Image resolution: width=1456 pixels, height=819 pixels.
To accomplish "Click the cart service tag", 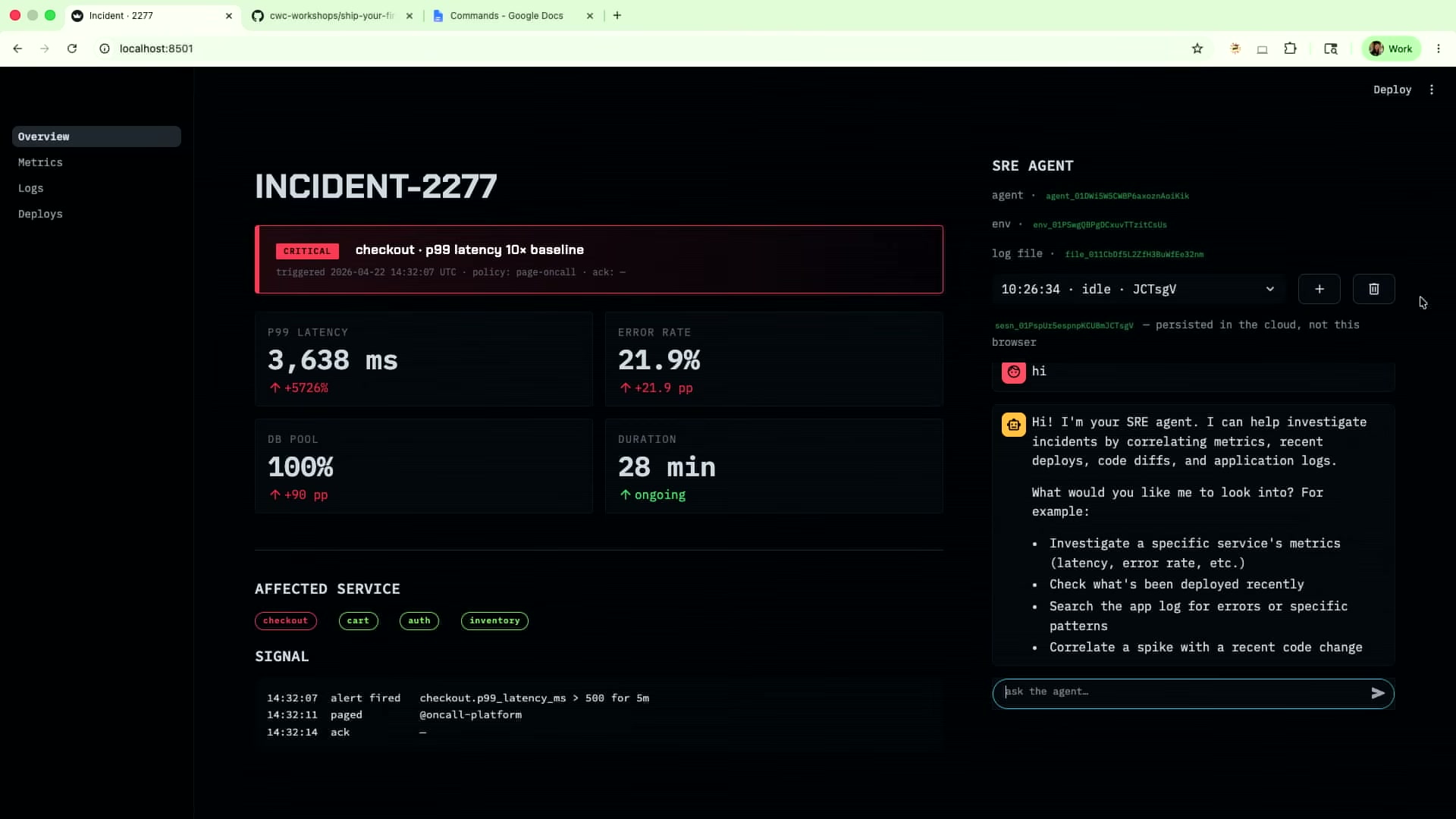I will pyautogui.click(x=358, y=621).
